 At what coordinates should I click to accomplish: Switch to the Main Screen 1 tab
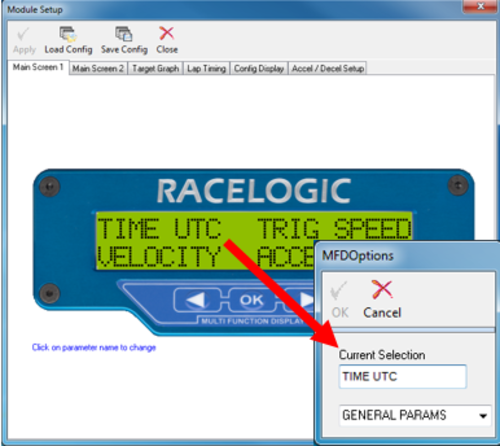[38, 67]
